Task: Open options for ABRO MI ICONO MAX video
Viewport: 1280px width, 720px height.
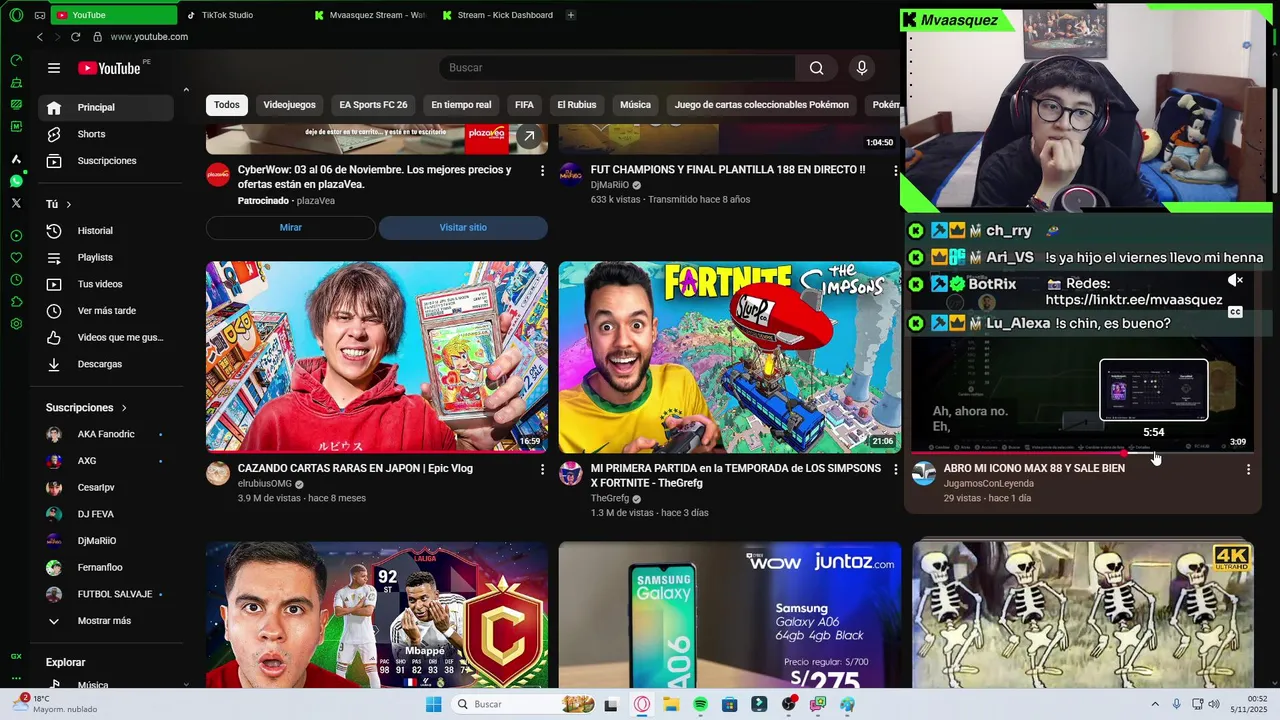Action: (x=1248, y=469)
